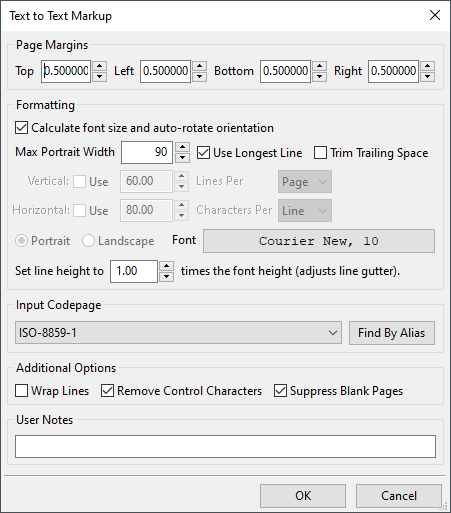
Task: Click the OK button
Action: click(303, 496)
